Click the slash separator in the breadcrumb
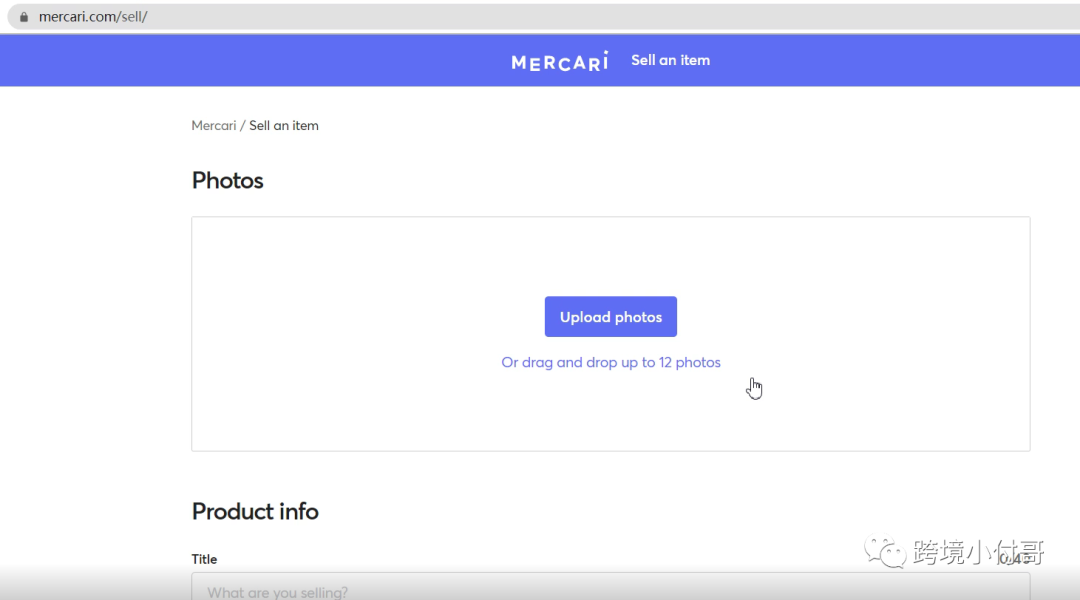The width and height of the screenshot is (1080, 600). (x=242, y=126)
